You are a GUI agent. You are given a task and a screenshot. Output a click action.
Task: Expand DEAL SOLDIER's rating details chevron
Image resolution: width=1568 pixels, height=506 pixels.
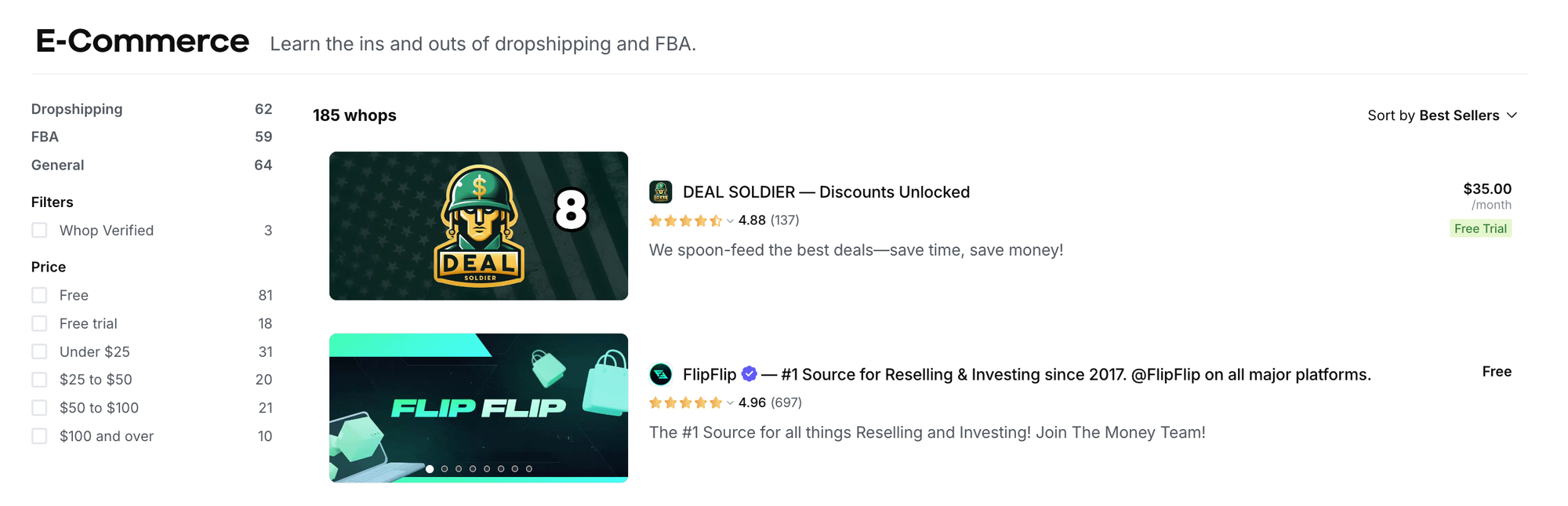pyautogui.click(x=728, y=221)
